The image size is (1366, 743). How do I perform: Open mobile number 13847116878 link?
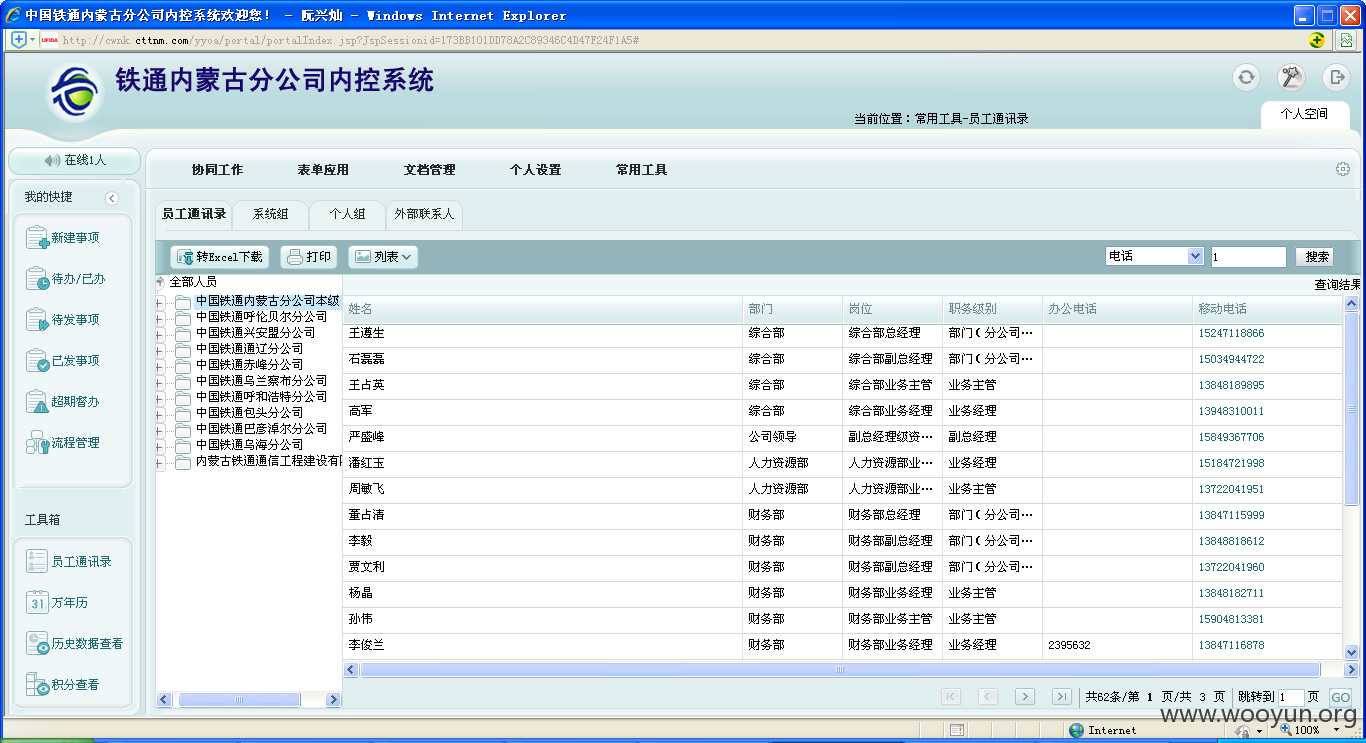pyautogui.click(x=1231, y=645)
